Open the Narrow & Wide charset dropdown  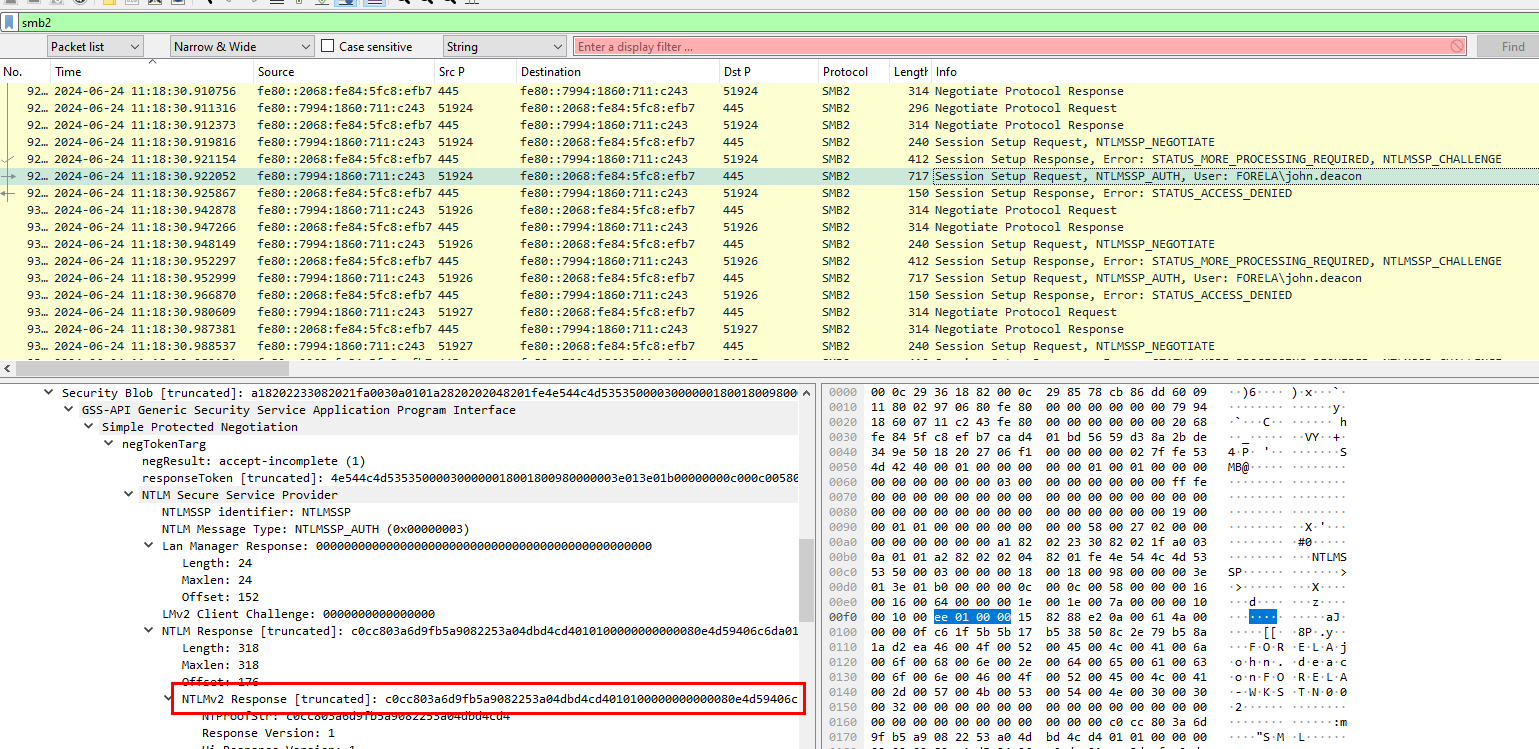coord(241,47)
